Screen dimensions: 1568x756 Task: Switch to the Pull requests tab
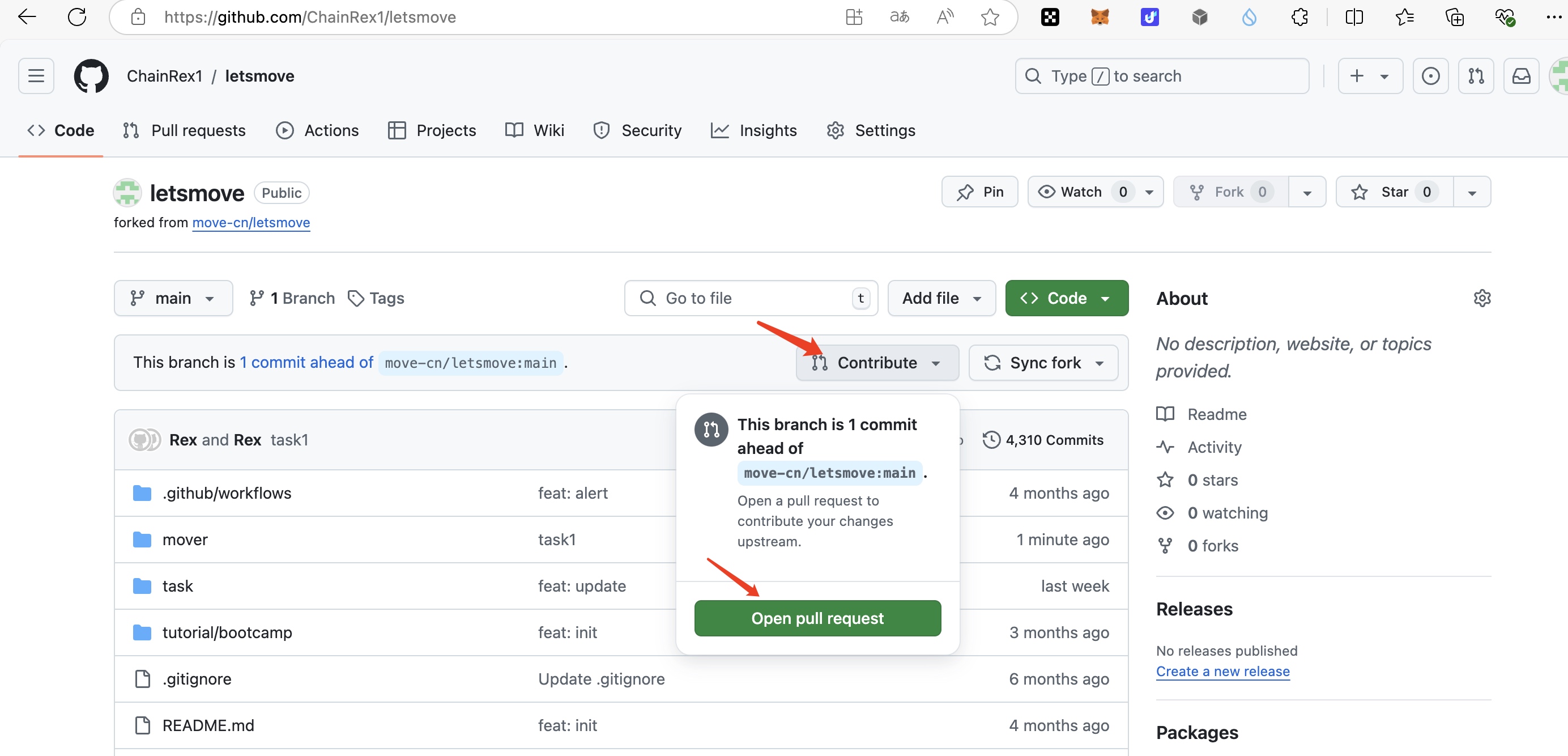[185, 130]
